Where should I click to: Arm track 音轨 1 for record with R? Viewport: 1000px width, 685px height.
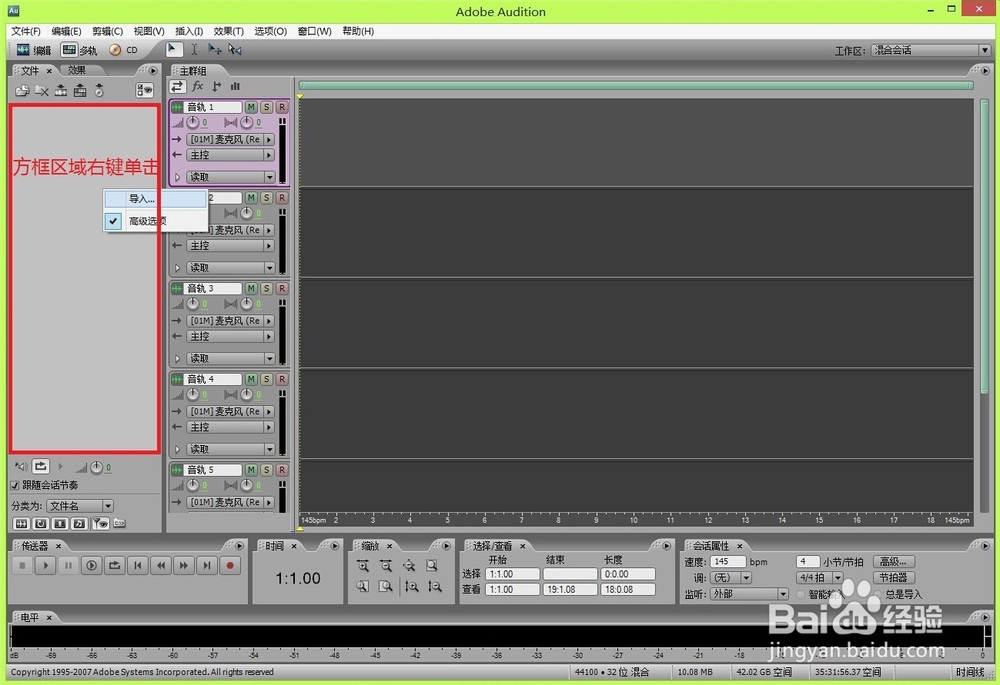pyautogui.click(x=282, y=107)
